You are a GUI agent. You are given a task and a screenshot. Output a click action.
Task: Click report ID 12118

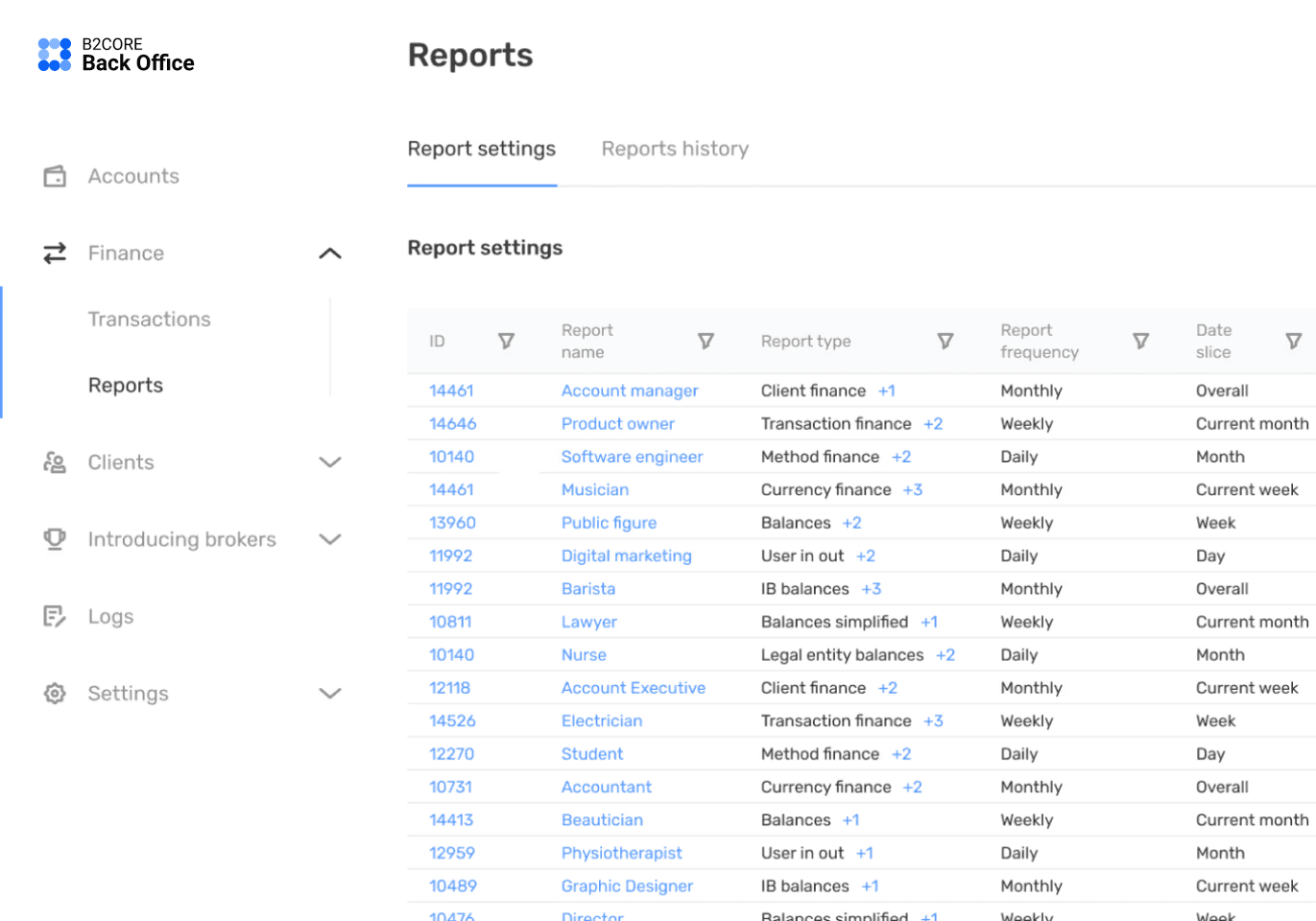click(450, 688)
